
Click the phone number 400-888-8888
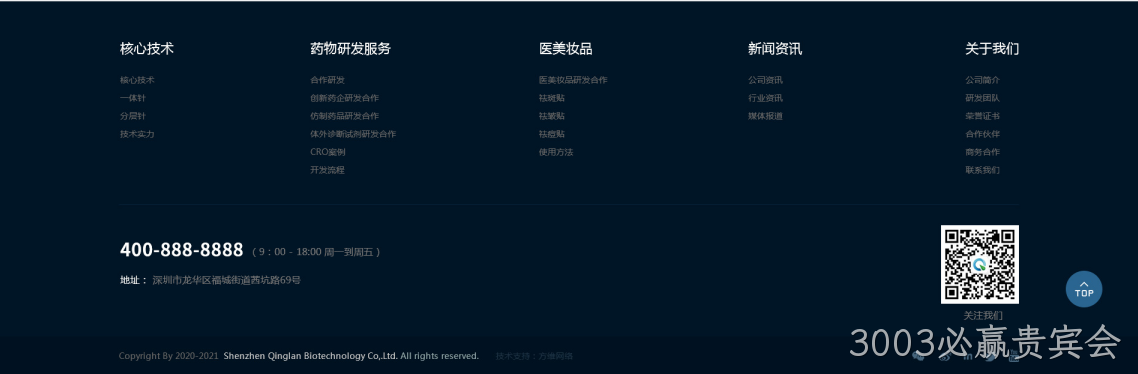(181, 250)
